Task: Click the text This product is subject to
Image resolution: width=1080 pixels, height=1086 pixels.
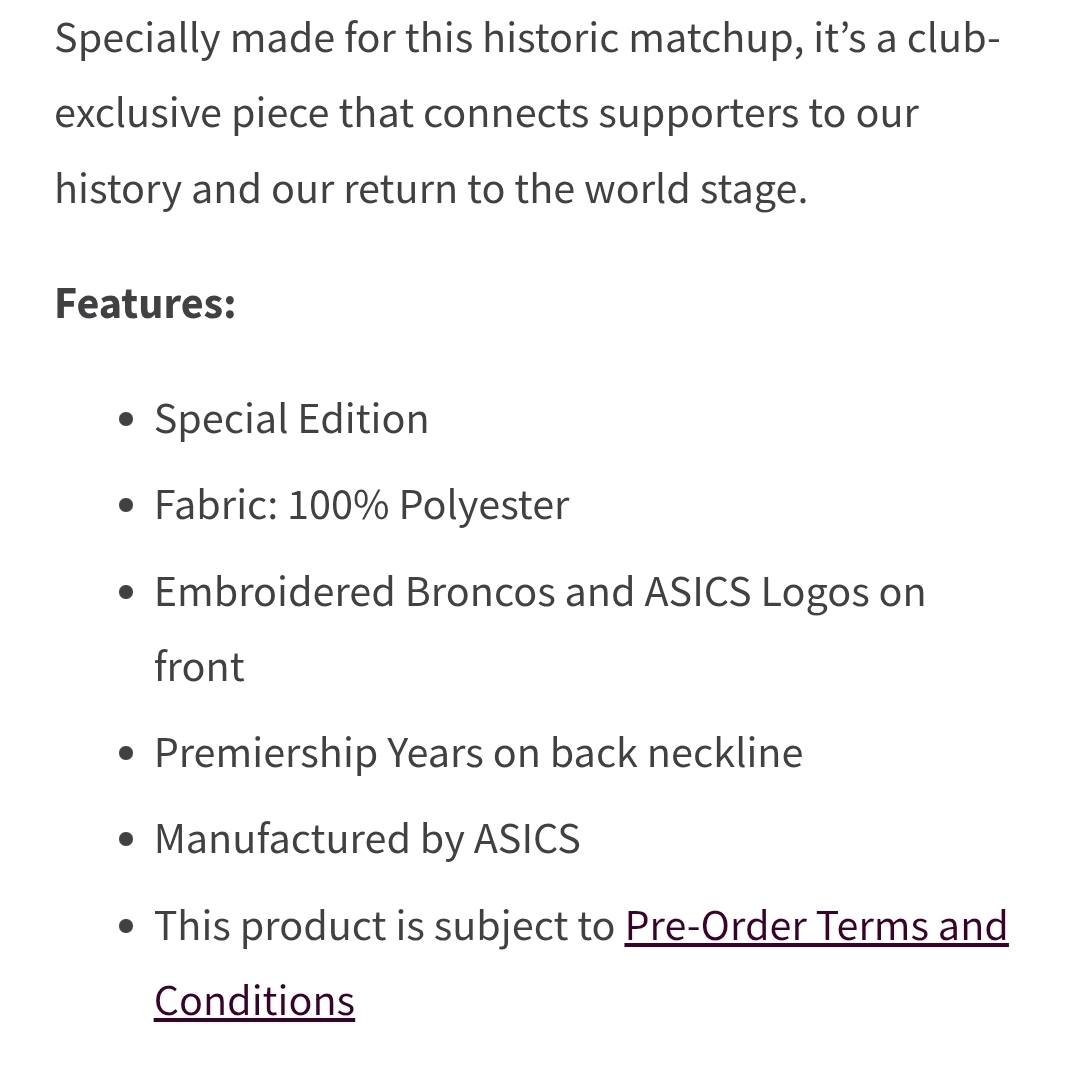Action: pyautogui.click(x=384, y=926)
